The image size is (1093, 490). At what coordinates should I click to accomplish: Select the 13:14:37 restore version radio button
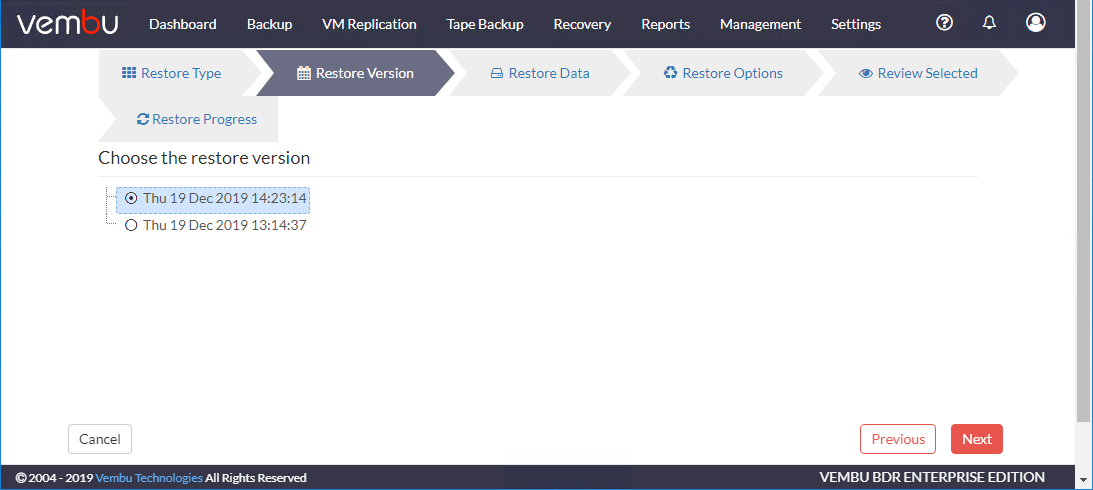[x=130, y=225]
